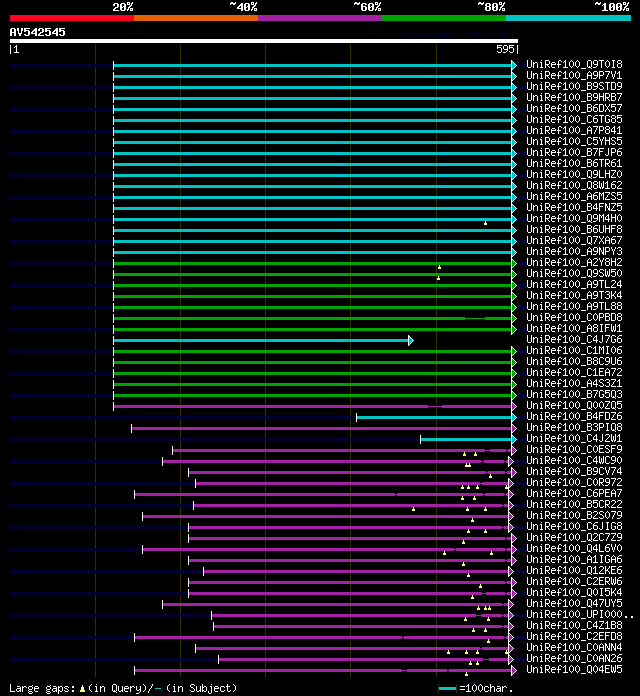The image size is (640, 696).
Task: Click the 595 query end position label
Action: (505, 49)
